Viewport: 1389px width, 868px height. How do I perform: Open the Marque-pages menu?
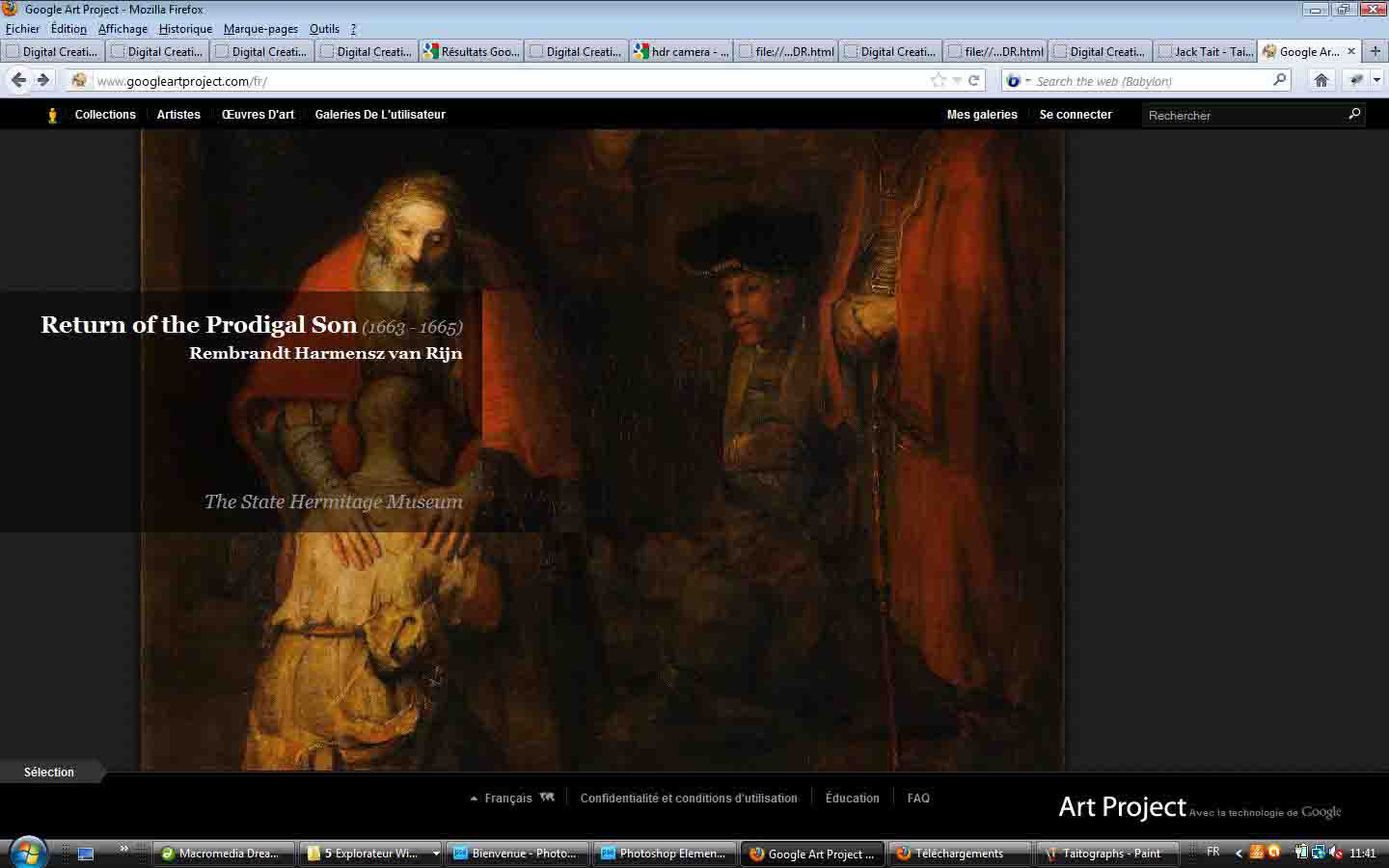point(260,29)
